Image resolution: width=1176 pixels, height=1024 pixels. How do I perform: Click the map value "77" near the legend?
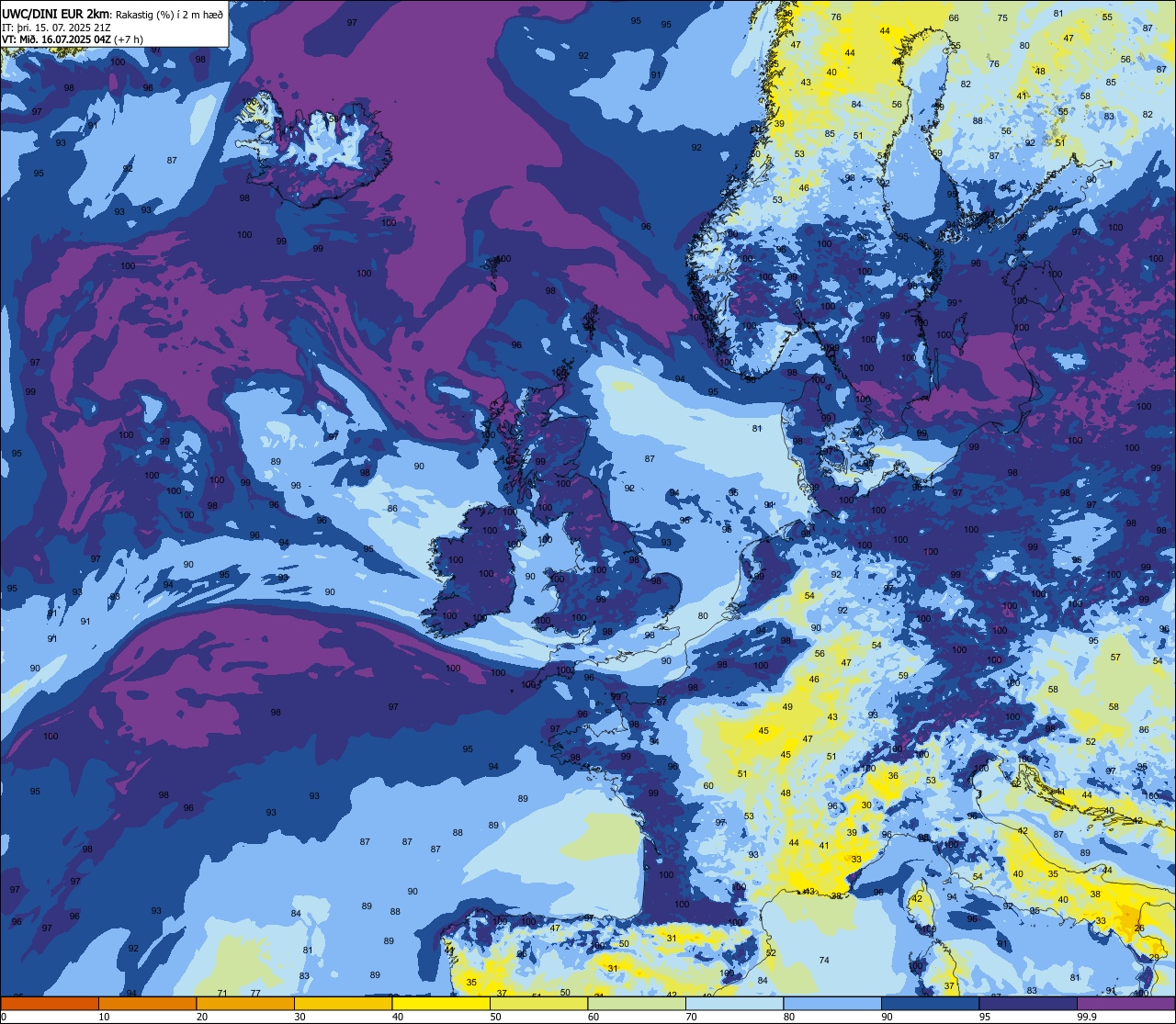pos(255,994)
